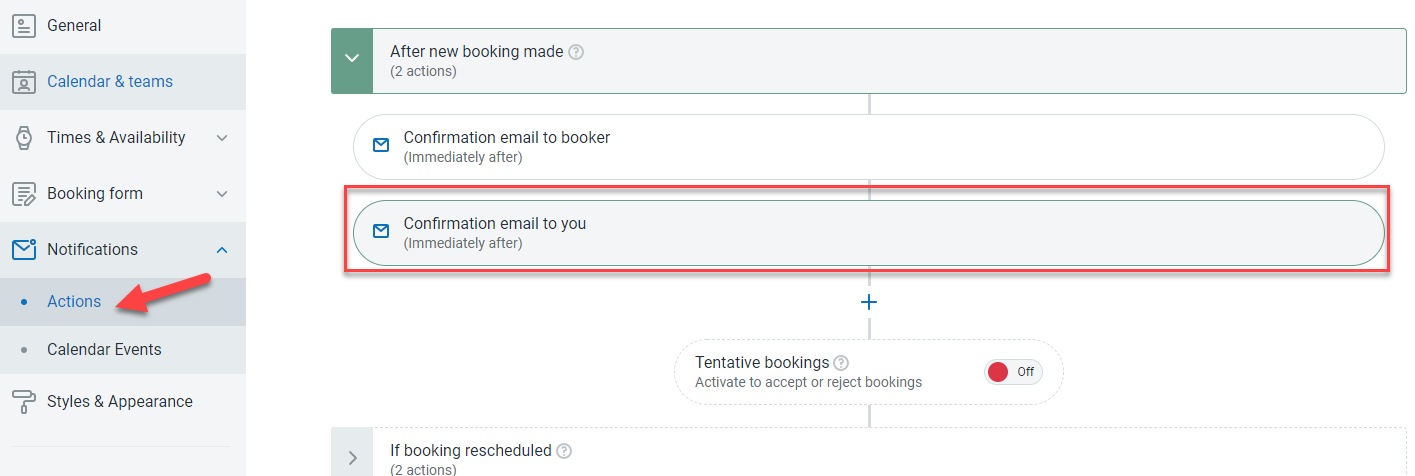The height and width of the screenshot is (476, 1415).
Task: Add a new action with the plus icon
Action: coord(869,302)
